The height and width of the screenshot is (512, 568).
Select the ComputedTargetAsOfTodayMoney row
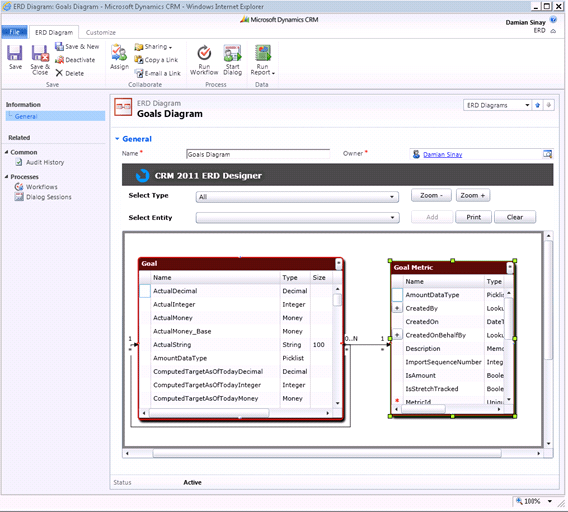[x=236, y=398]
